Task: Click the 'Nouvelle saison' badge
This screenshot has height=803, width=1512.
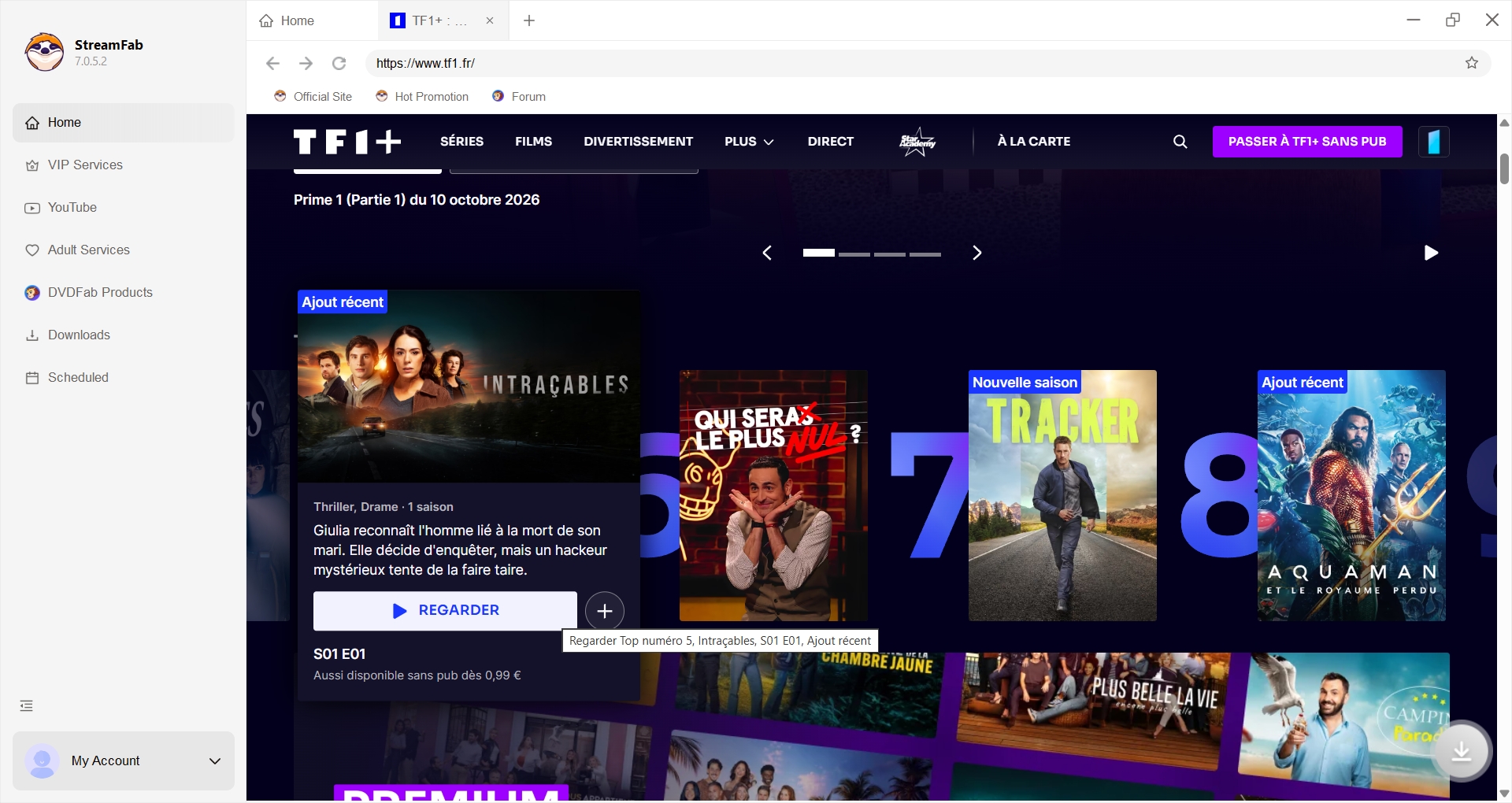Action: pos(1025,383)
